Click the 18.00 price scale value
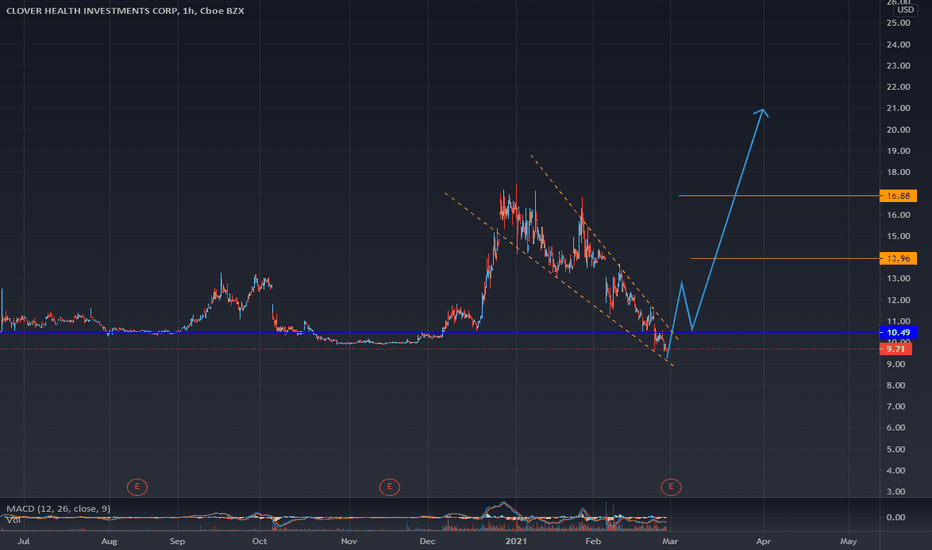932x550 pixels. (x=898, y=172)
